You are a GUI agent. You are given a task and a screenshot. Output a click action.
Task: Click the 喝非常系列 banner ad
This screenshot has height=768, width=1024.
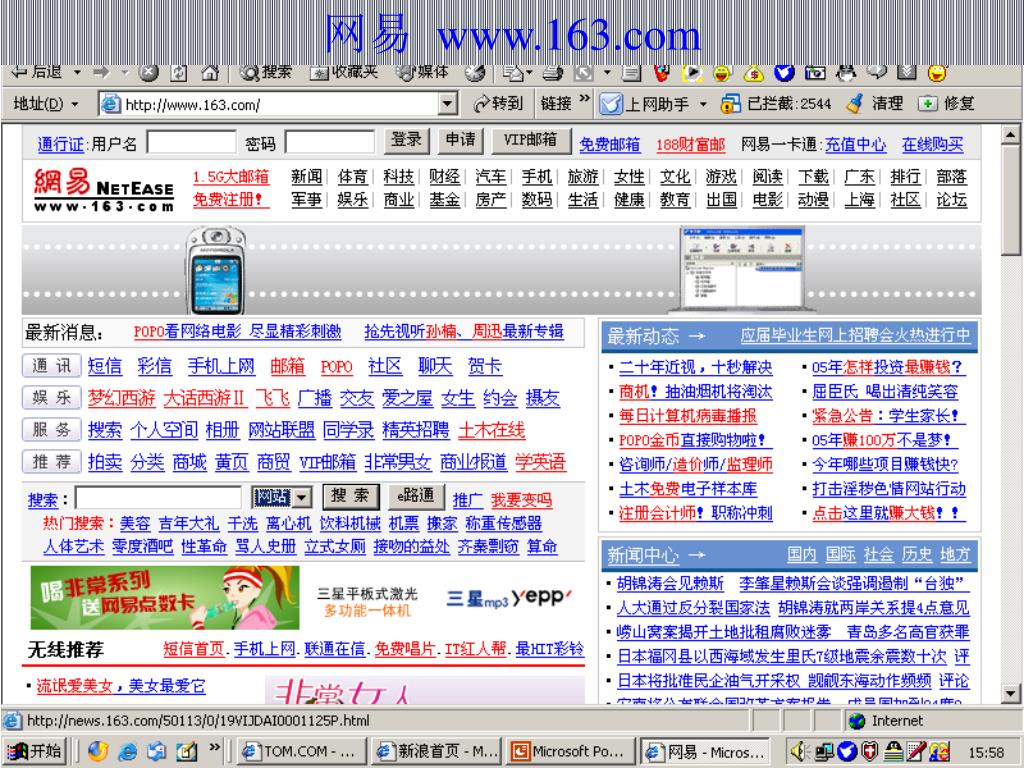165,598
